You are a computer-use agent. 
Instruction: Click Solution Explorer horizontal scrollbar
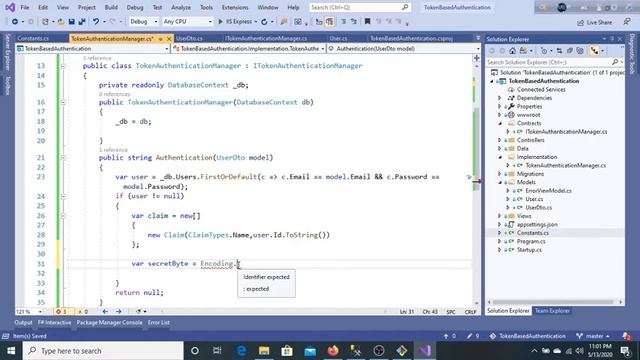[554, 302]
